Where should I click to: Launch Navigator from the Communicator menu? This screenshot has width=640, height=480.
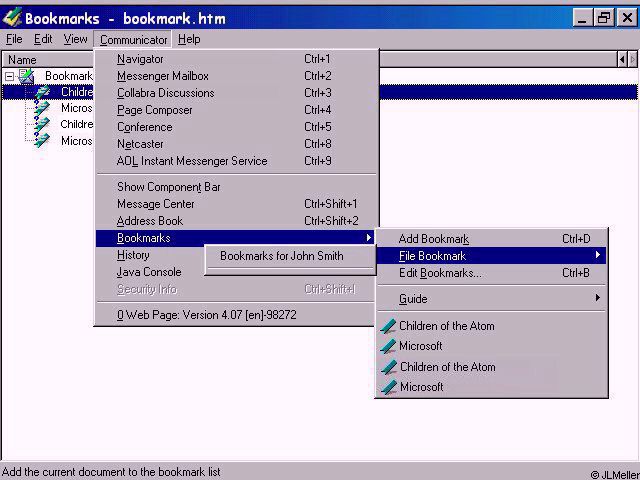click(x=140, y=59)
